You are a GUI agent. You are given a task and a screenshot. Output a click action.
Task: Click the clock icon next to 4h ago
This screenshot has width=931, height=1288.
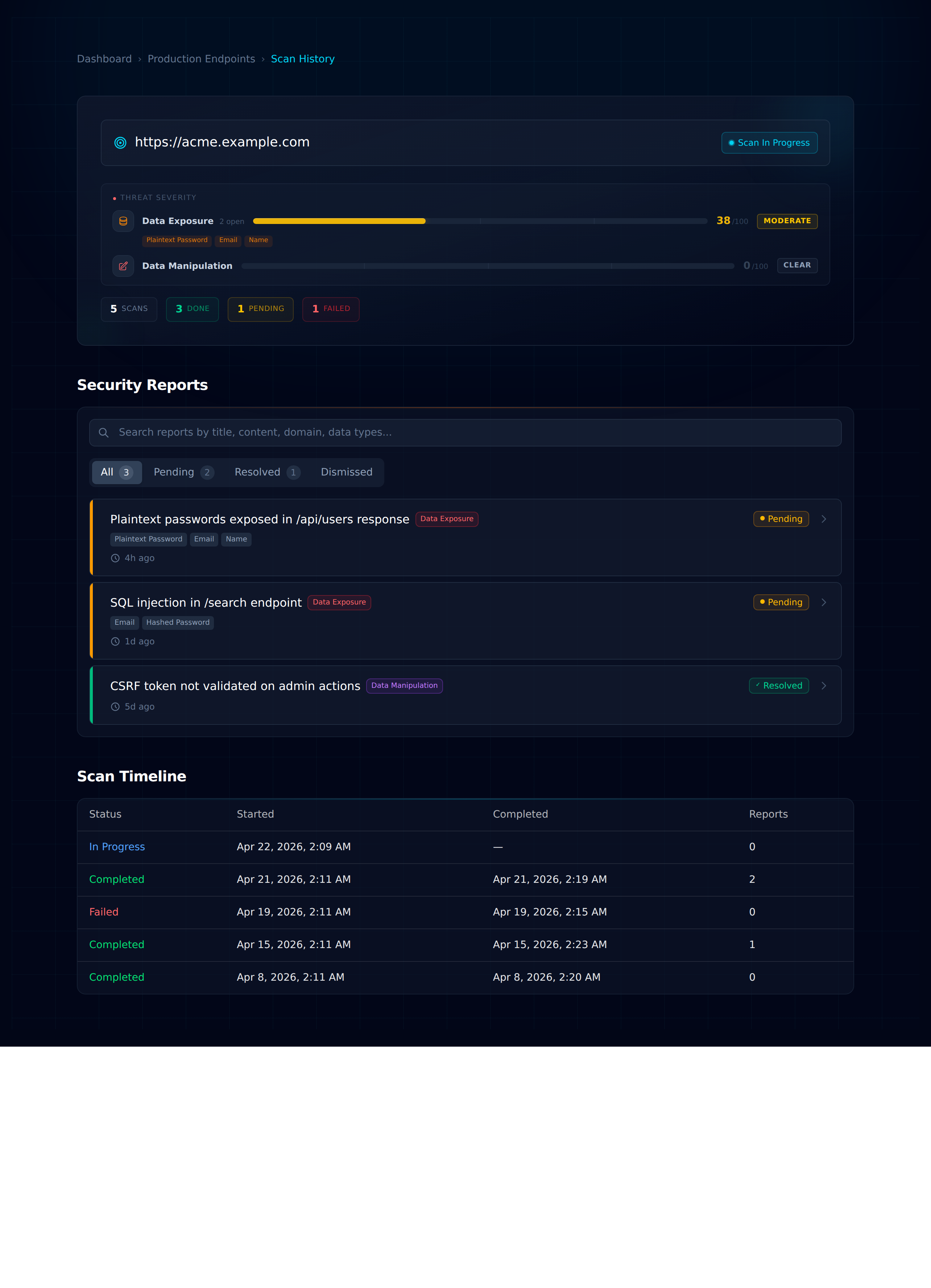pyautogui.click(x=115, y=558)
